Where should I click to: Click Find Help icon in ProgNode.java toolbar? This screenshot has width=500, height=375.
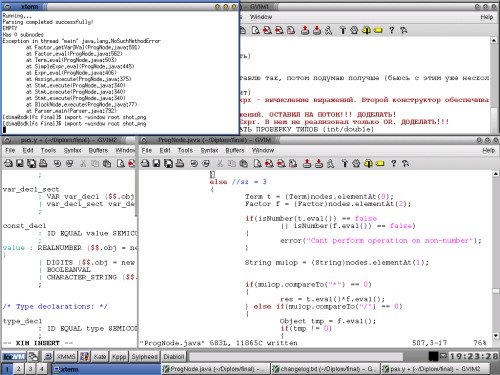pos(405,163)
